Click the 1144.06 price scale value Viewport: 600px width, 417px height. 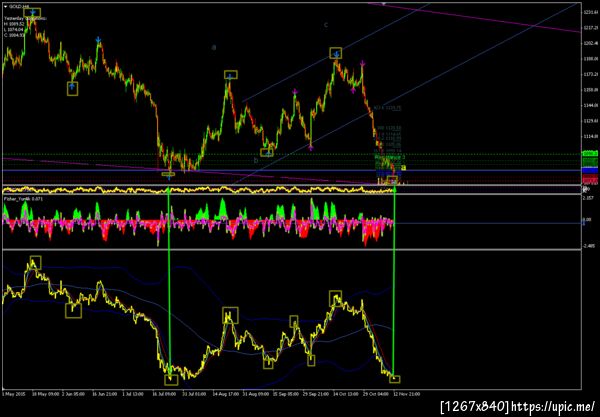point(591,105)
